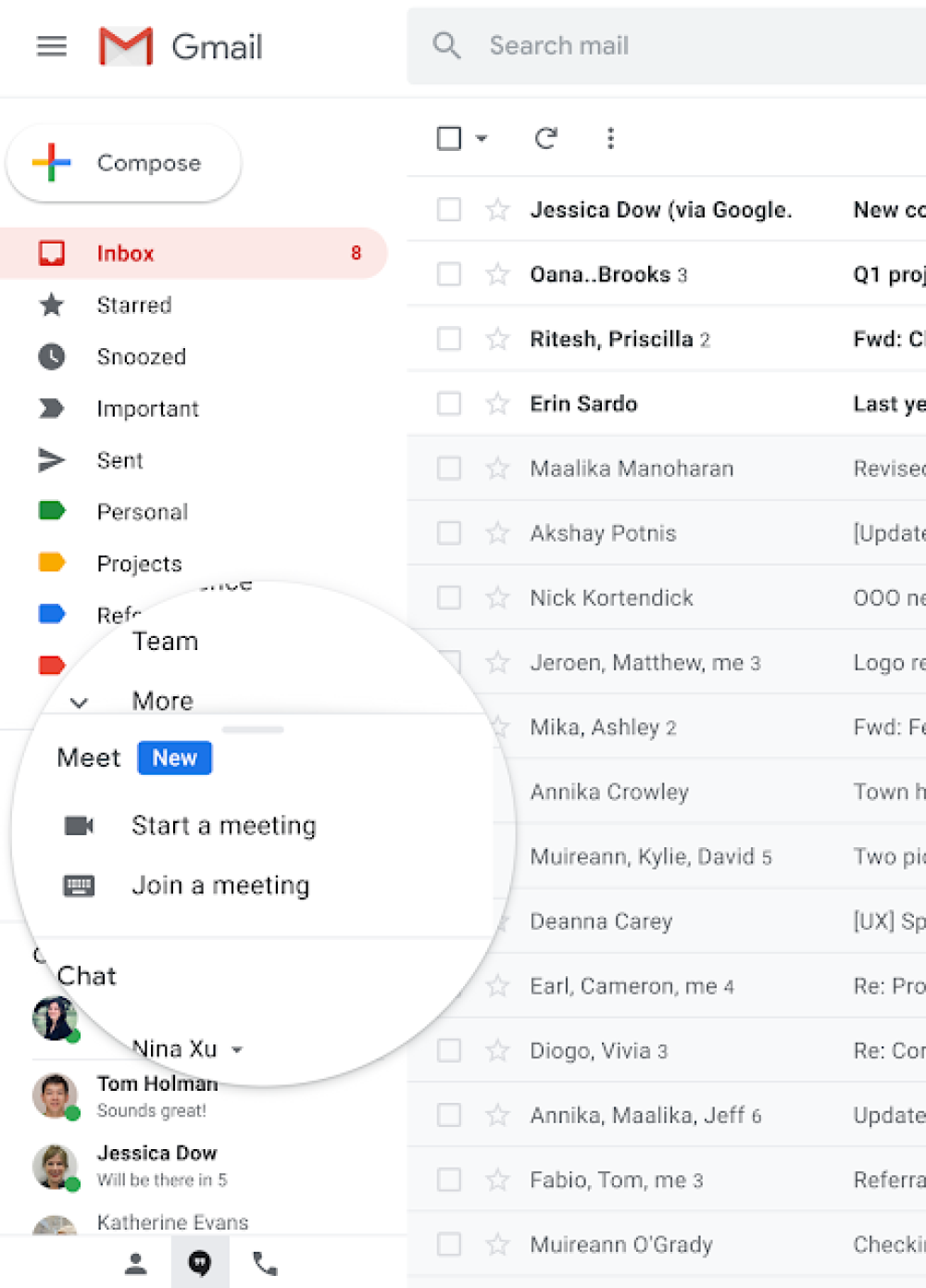Open the three-dot more options menu

[610, 139]
